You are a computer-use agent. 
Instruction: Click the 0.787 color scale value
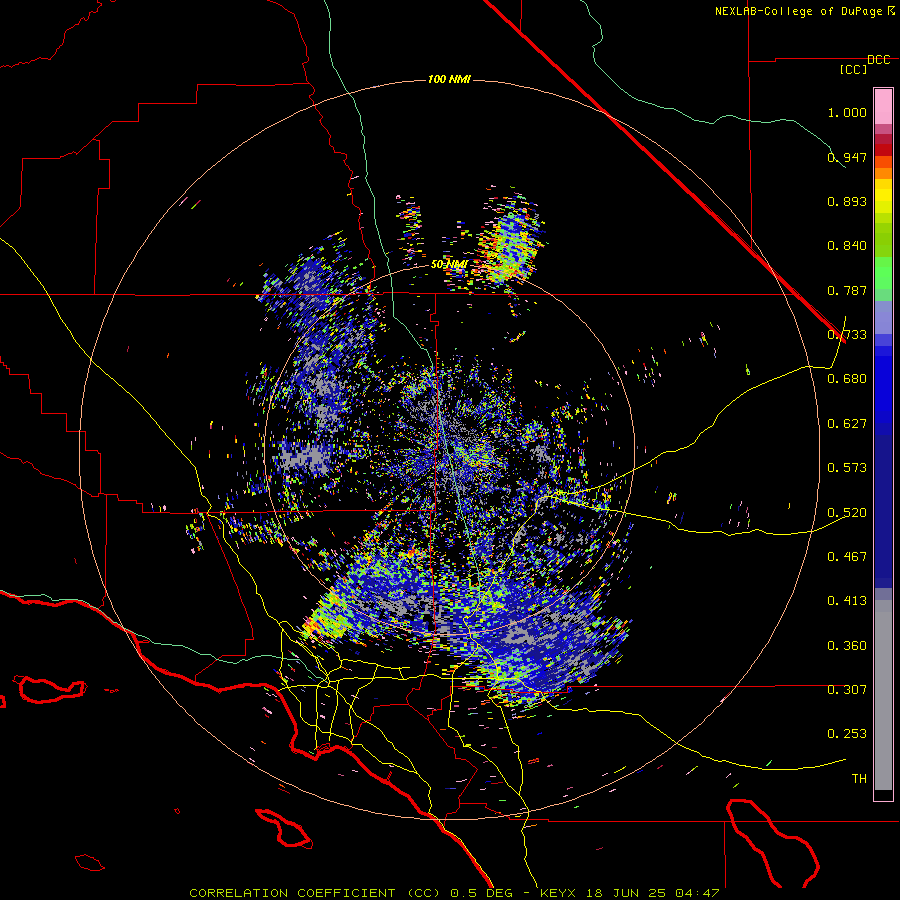click(847, 290)
